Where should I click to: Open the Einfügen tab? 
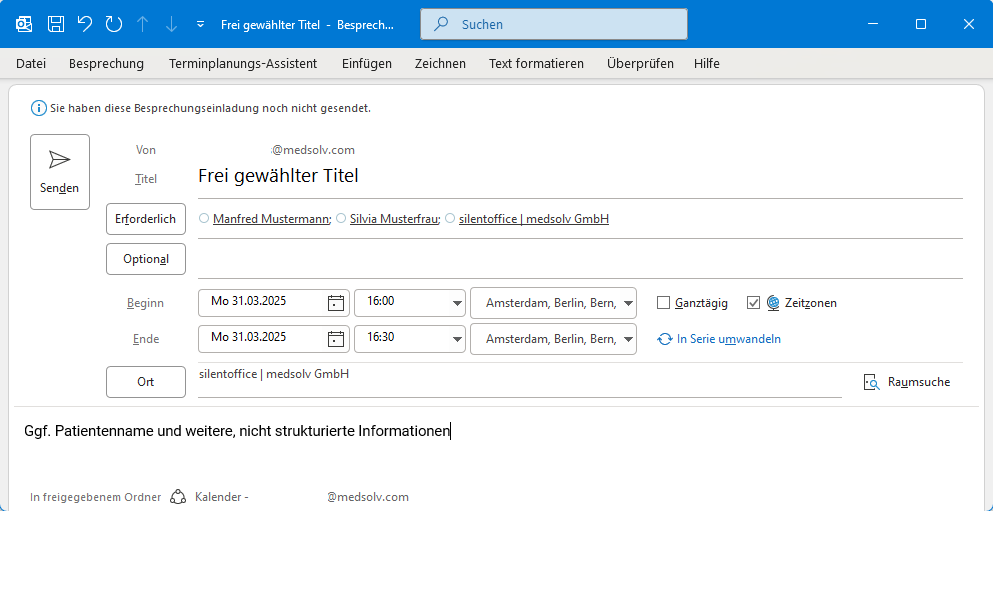pos(367,63)
